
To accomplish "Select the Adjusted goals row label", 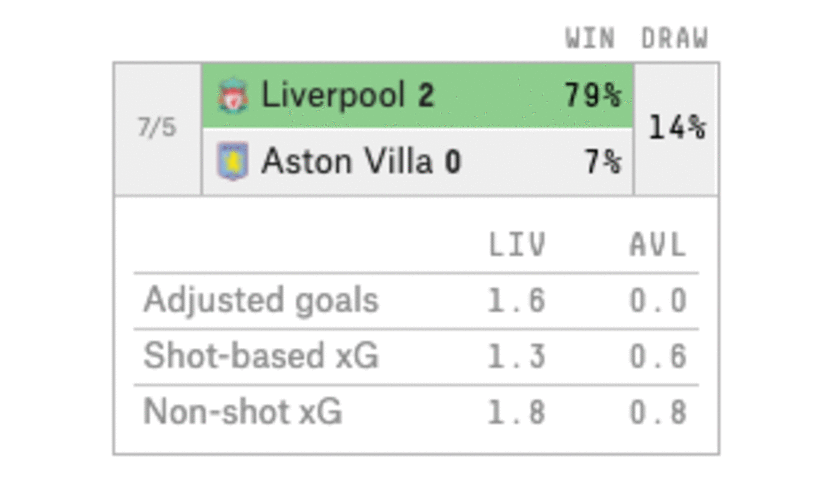I will (261, 300).
